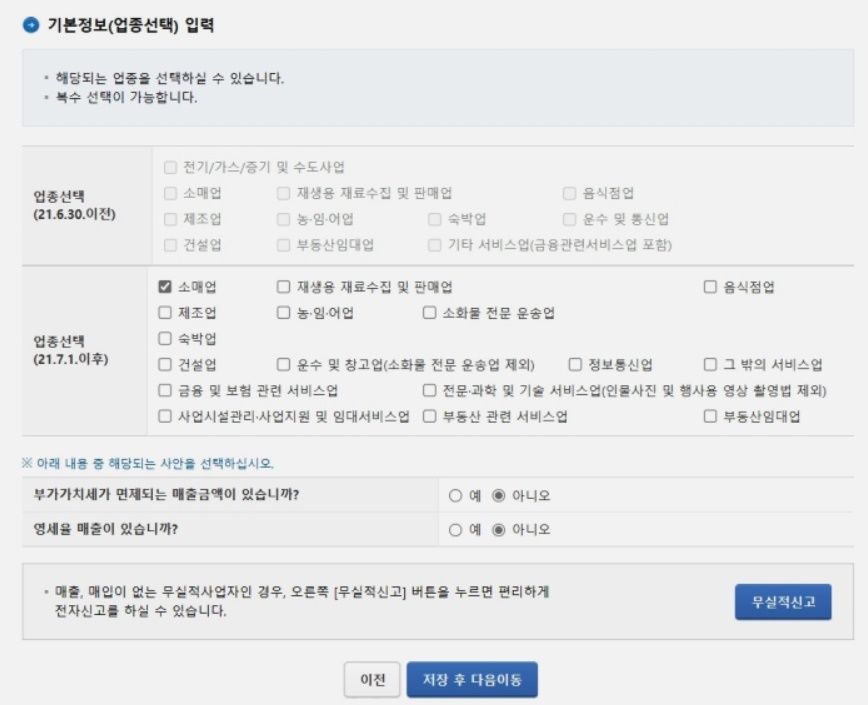Click the 무실적사업자 guidance text

point(302,601)
